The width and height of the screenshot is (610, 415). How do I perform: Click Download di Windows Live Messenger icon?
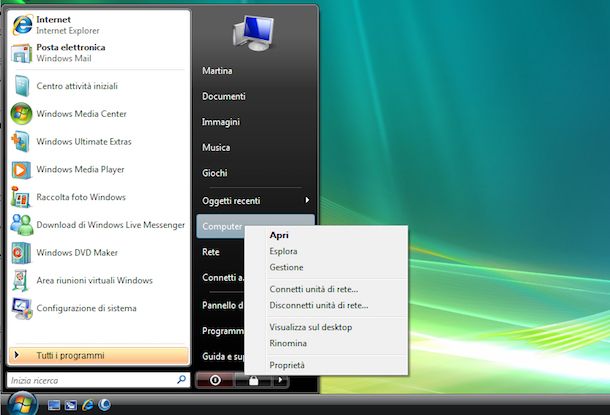[21, 225]
